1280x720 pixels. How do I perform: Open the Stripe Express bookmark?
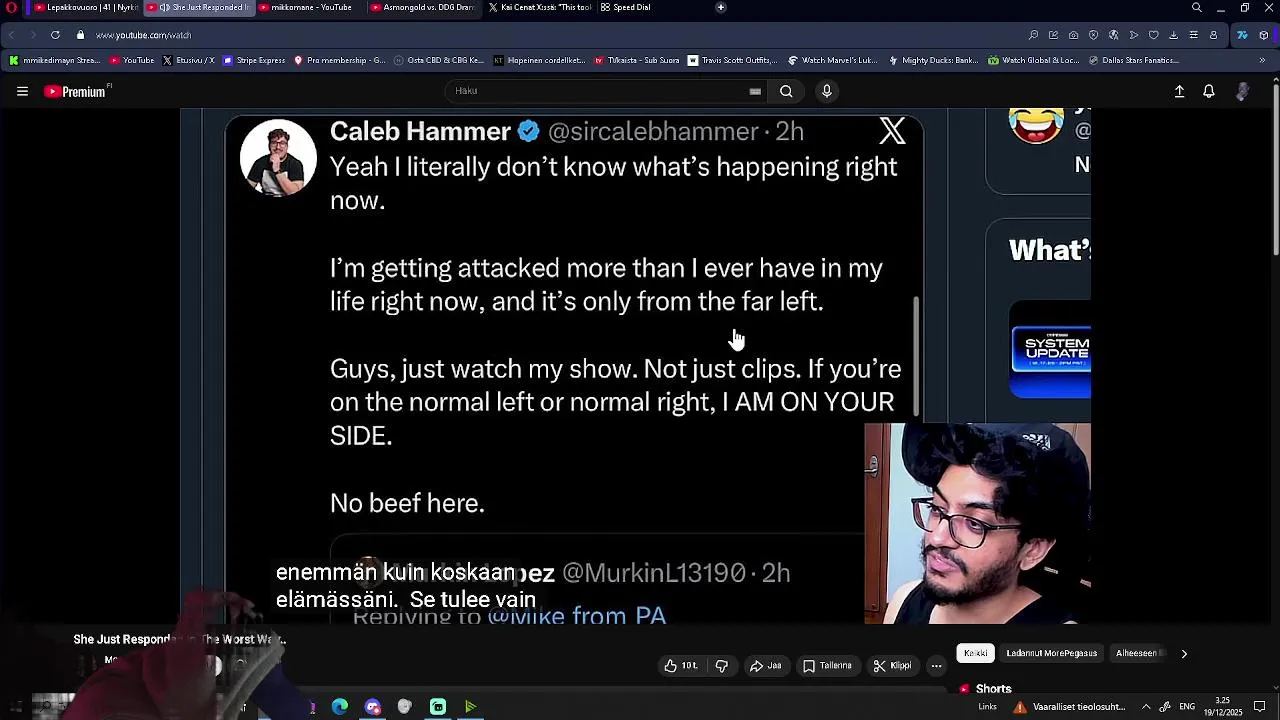pos(254,60)
